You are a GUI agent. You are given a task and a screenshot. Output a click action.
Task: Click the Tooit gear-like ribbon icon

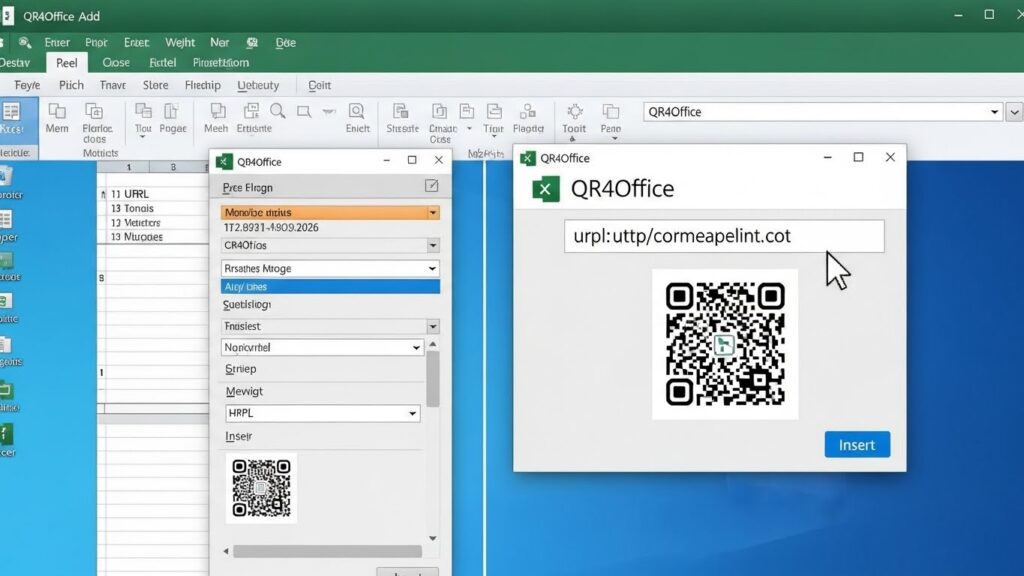574,113
